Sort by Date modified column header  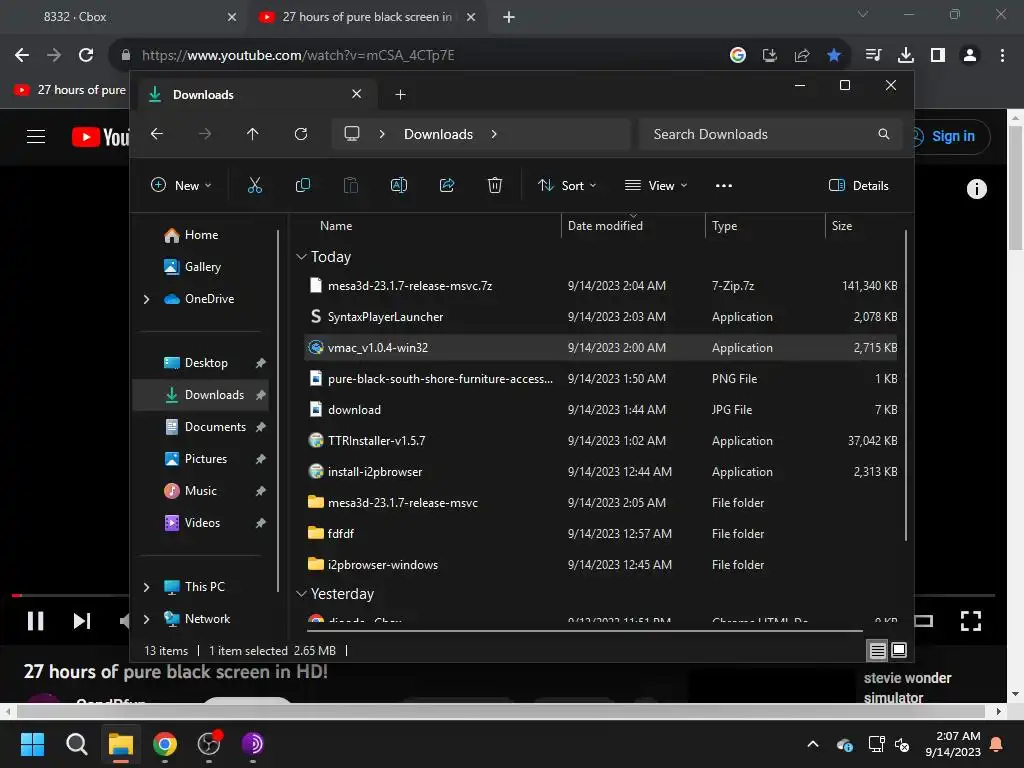click(605, 226)
